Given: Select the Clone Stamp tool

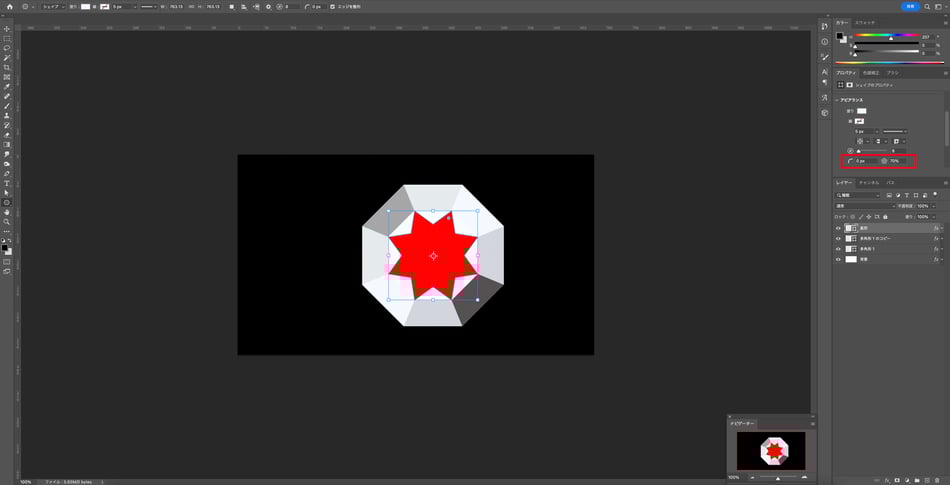Looking at the screenshot, I should coord(7,116).
